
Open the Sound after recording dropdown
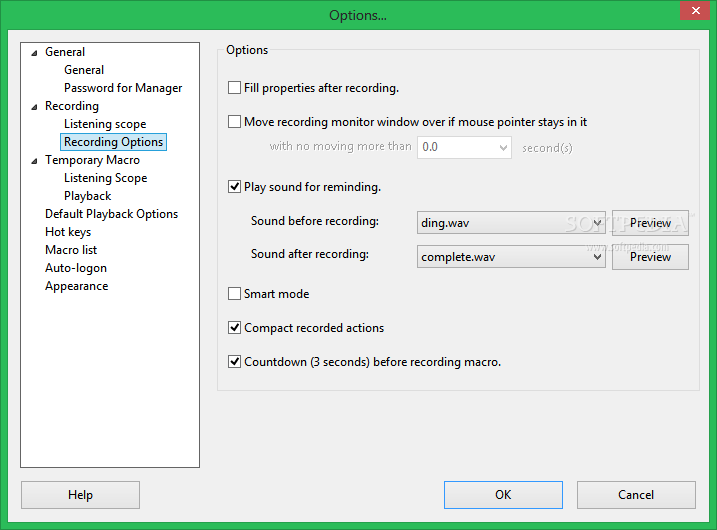pyautogui.click(x=511, y=257)
